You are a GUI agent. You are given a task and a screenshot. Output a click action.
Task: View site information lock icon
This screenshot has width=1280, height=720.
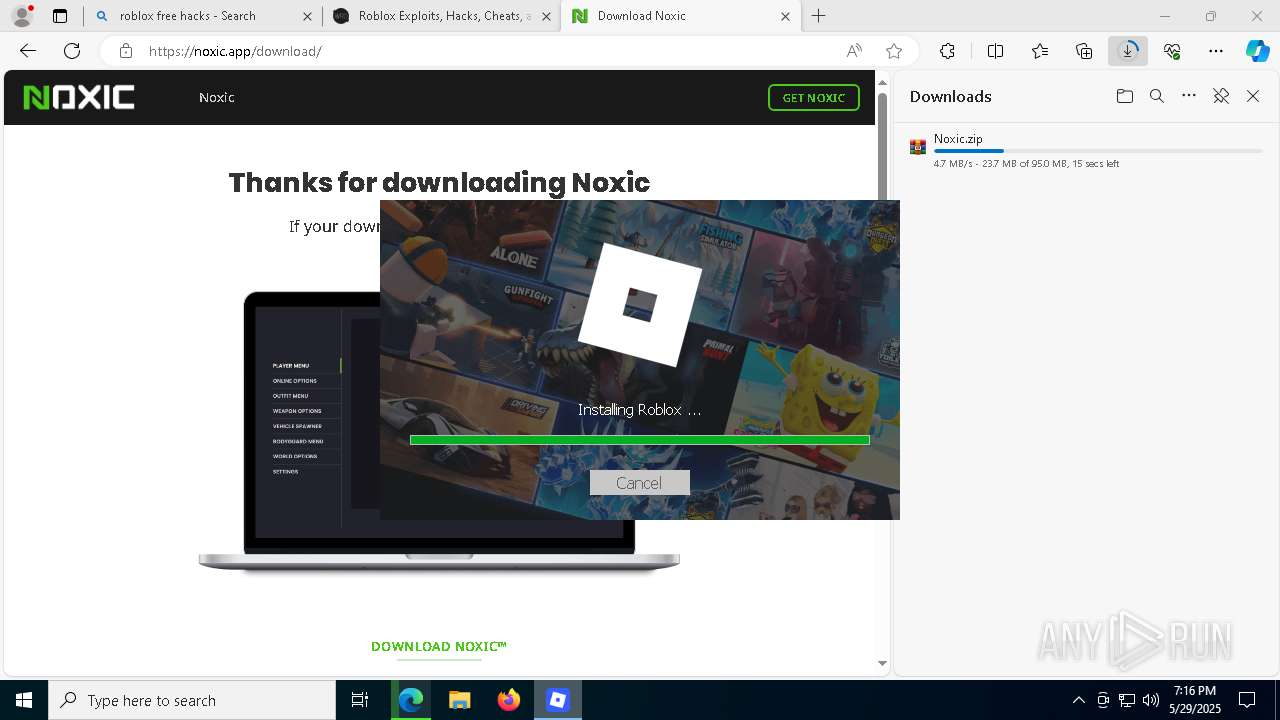[x=125, y=51]
